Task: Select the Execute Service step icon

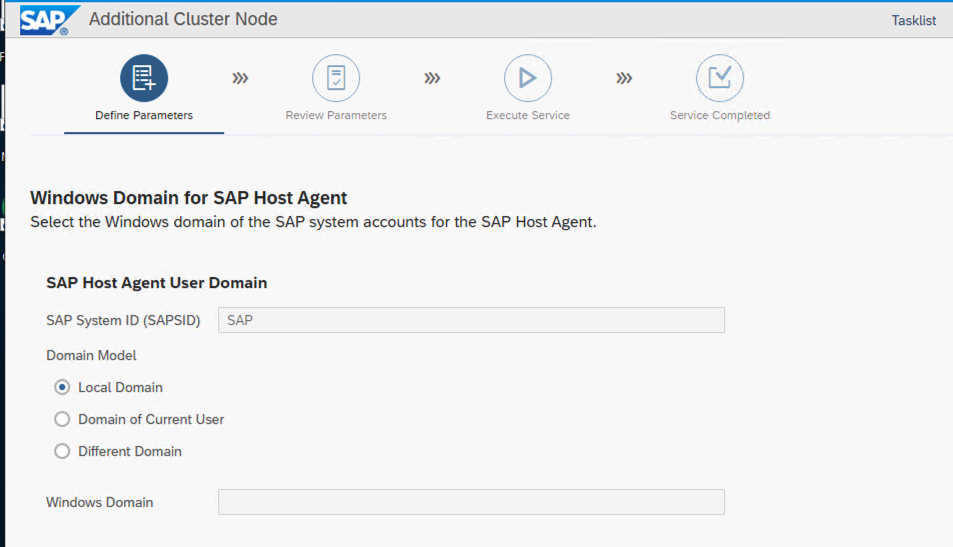Action: [x=528, y=78]
